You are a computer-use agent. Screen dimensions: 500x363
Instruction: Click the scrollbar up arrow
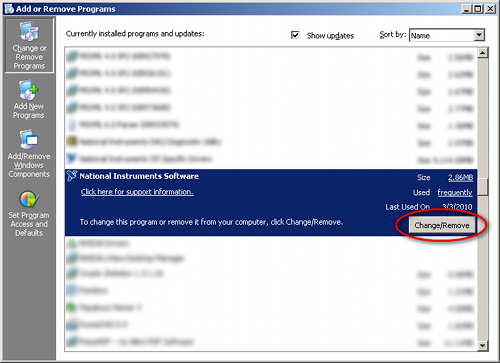coord(483,53)
